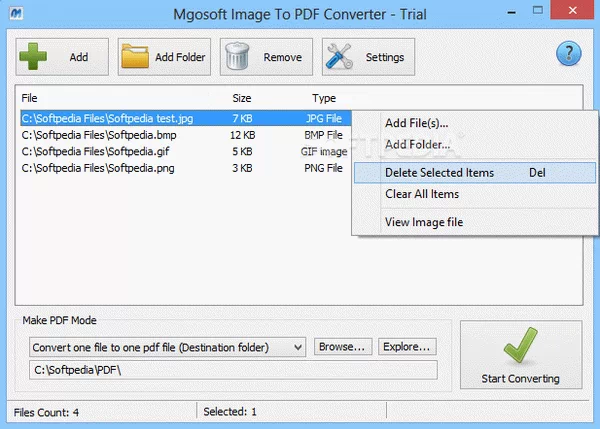
Task: Click the File column header
Action: click(x=29, y=98)
